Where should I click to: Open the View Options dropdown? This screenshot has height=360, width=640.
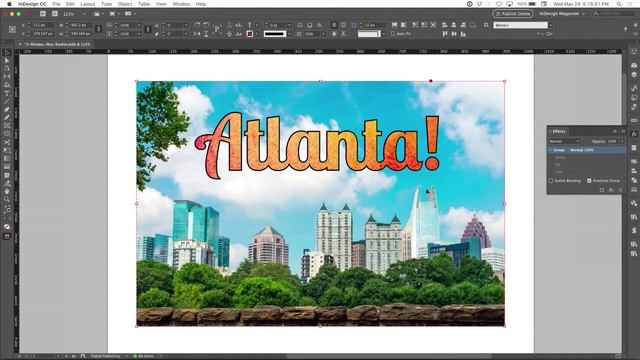coord(98,14)
